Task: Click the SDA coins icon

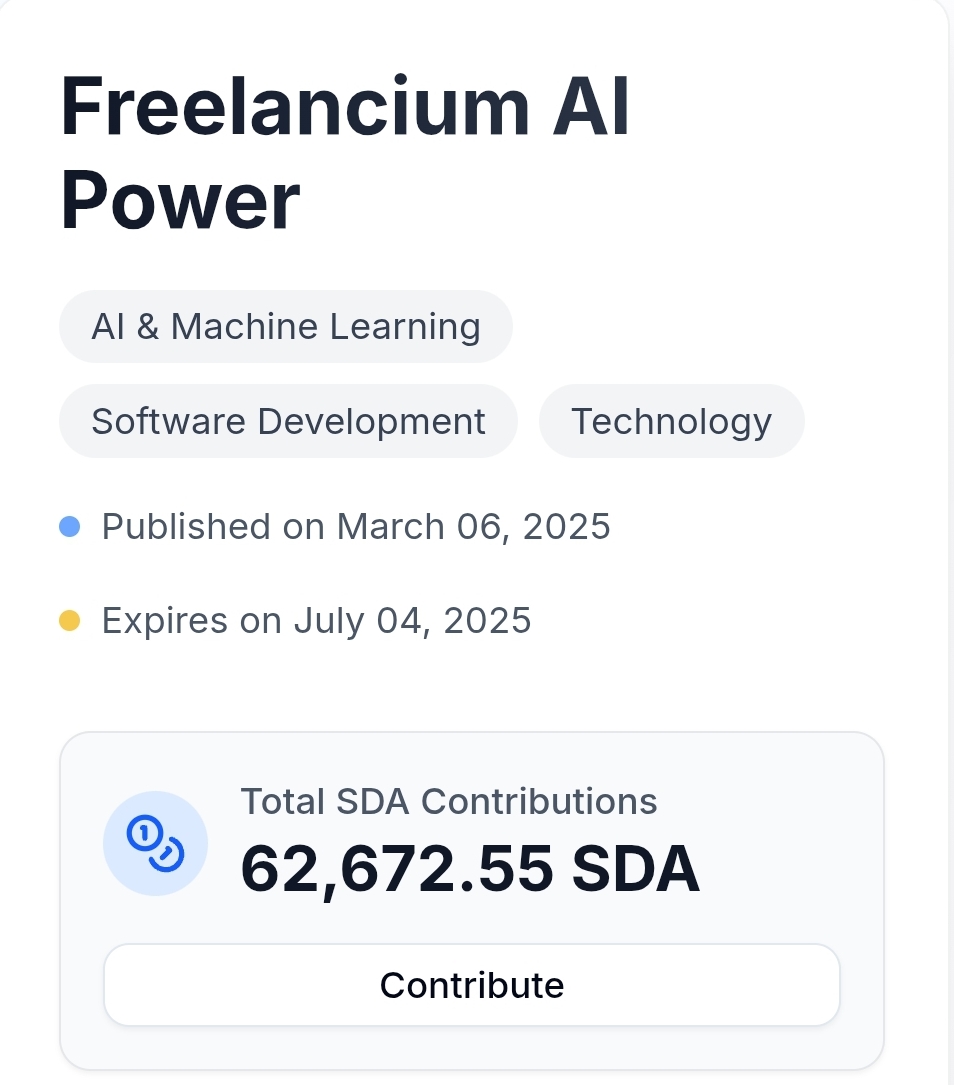Action: coord(155,843)
